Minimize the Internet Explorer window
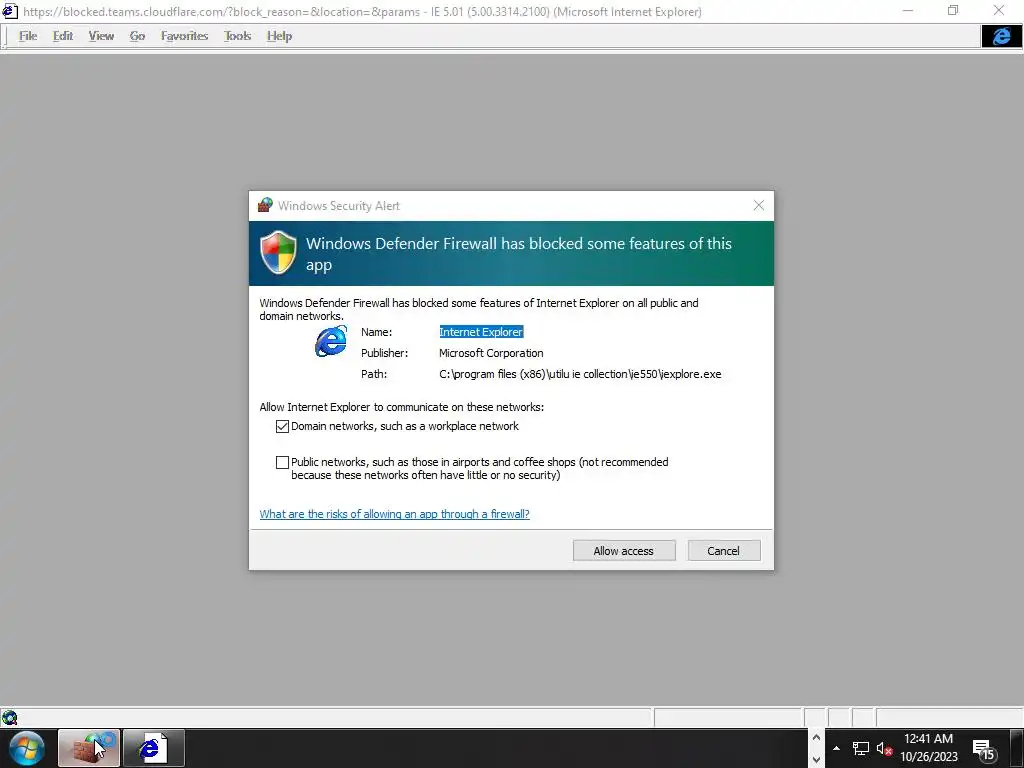Image resolution: width=1024 pixels, height=768 pixels. 908,10
